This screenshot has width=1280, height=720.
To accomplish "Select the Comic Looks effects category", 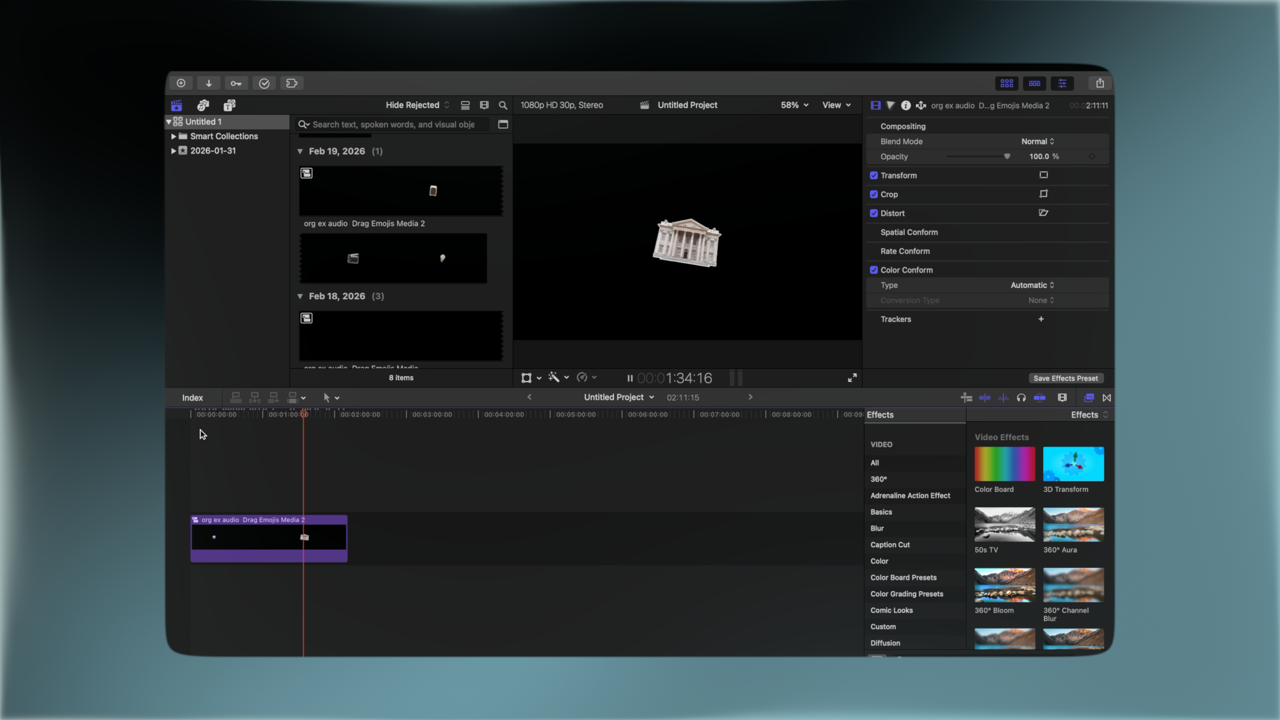I will pyautogui.click(x=891, y=610).
